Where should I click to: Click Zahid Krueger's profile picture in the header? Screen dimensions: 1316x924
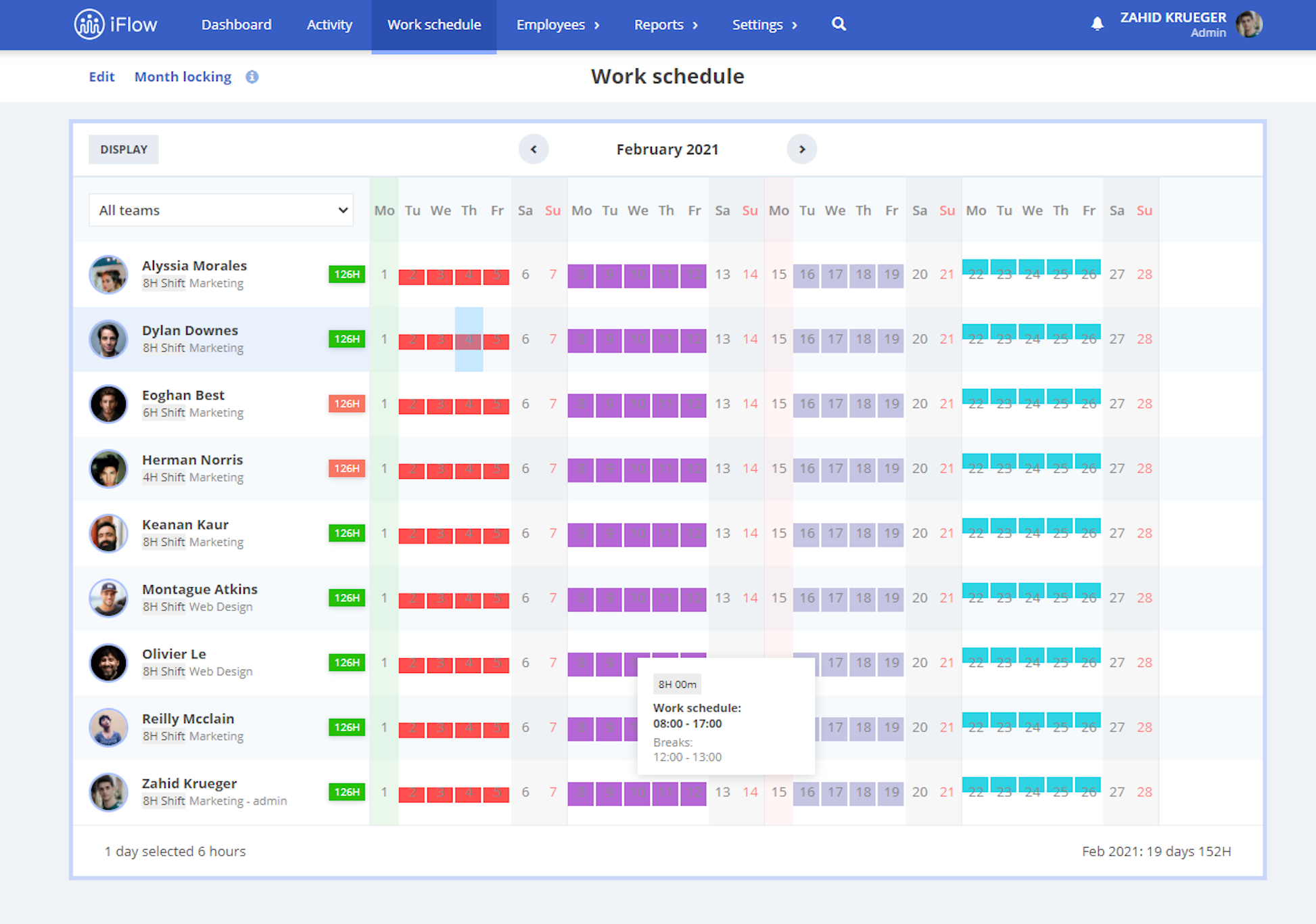[x=1250, y=23]
